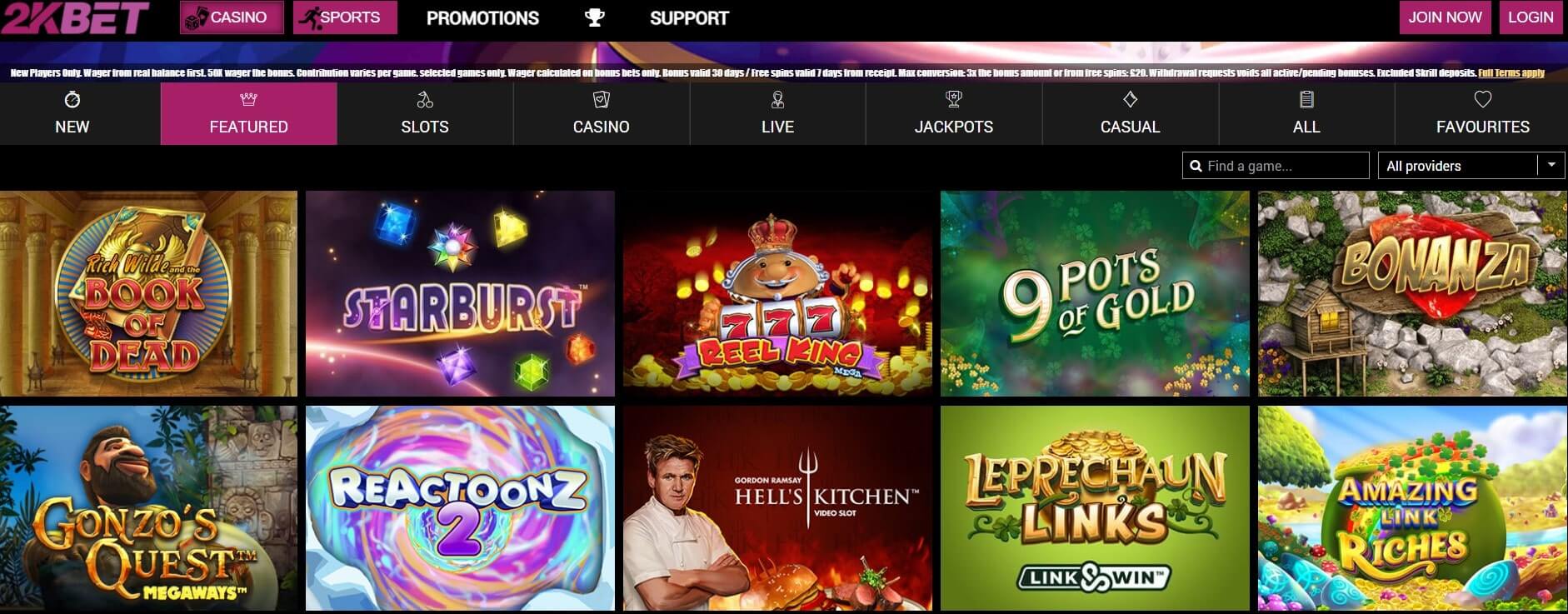The width and height of the screenshot is (1568, 614).
Task: Click the trophy icon in the top navigation
Action: pos(594,17)
